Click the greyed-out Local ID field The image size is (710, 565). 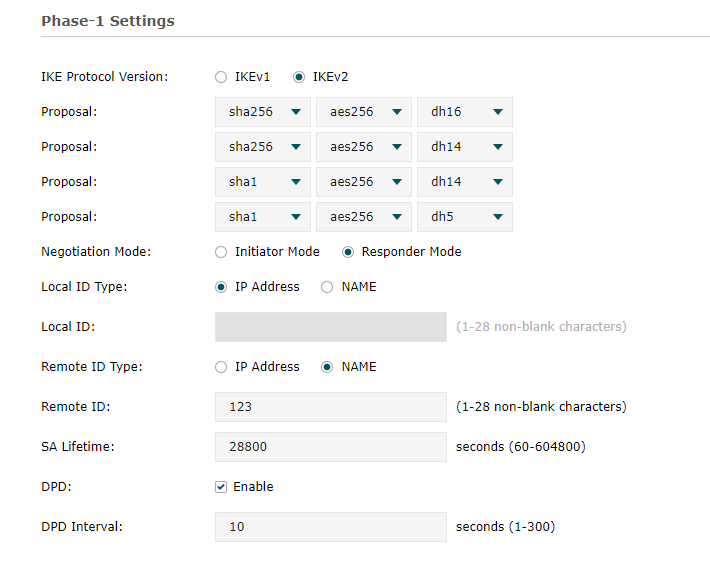pyautogui.click(x=330, y=327)
